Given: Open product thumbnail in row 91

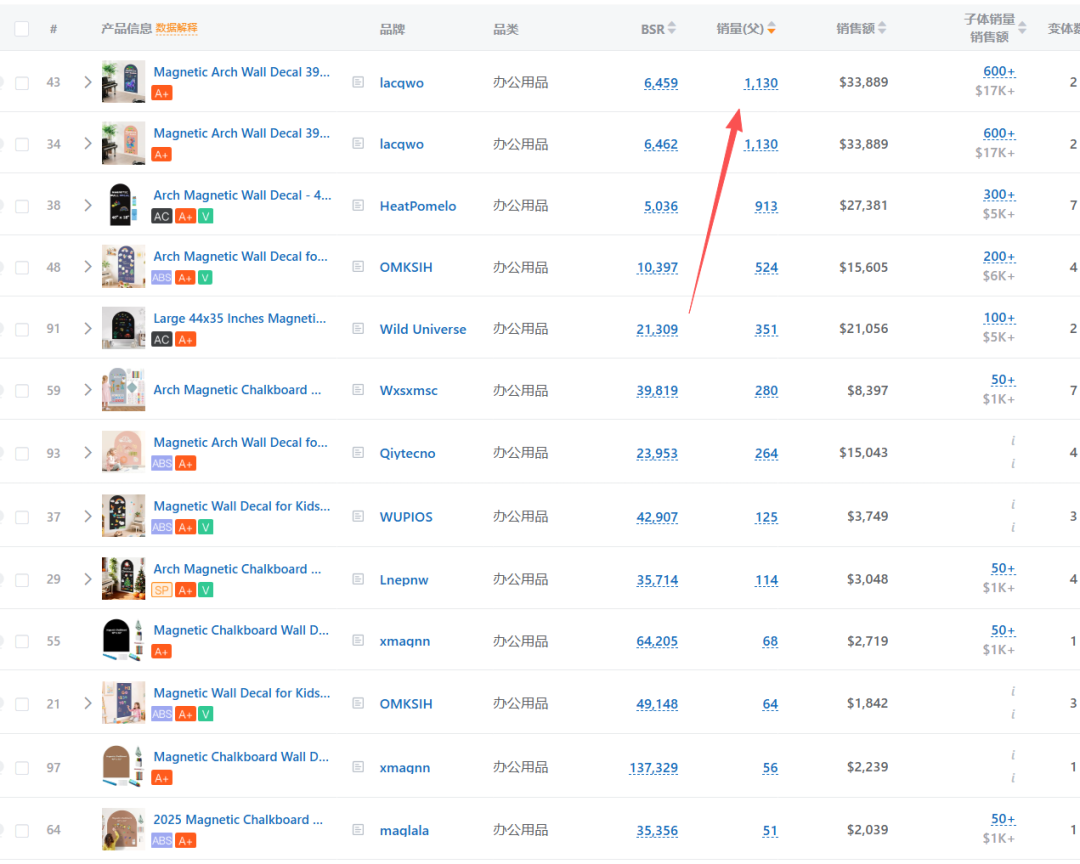Looking at the screenshot, I should (123, 328).
